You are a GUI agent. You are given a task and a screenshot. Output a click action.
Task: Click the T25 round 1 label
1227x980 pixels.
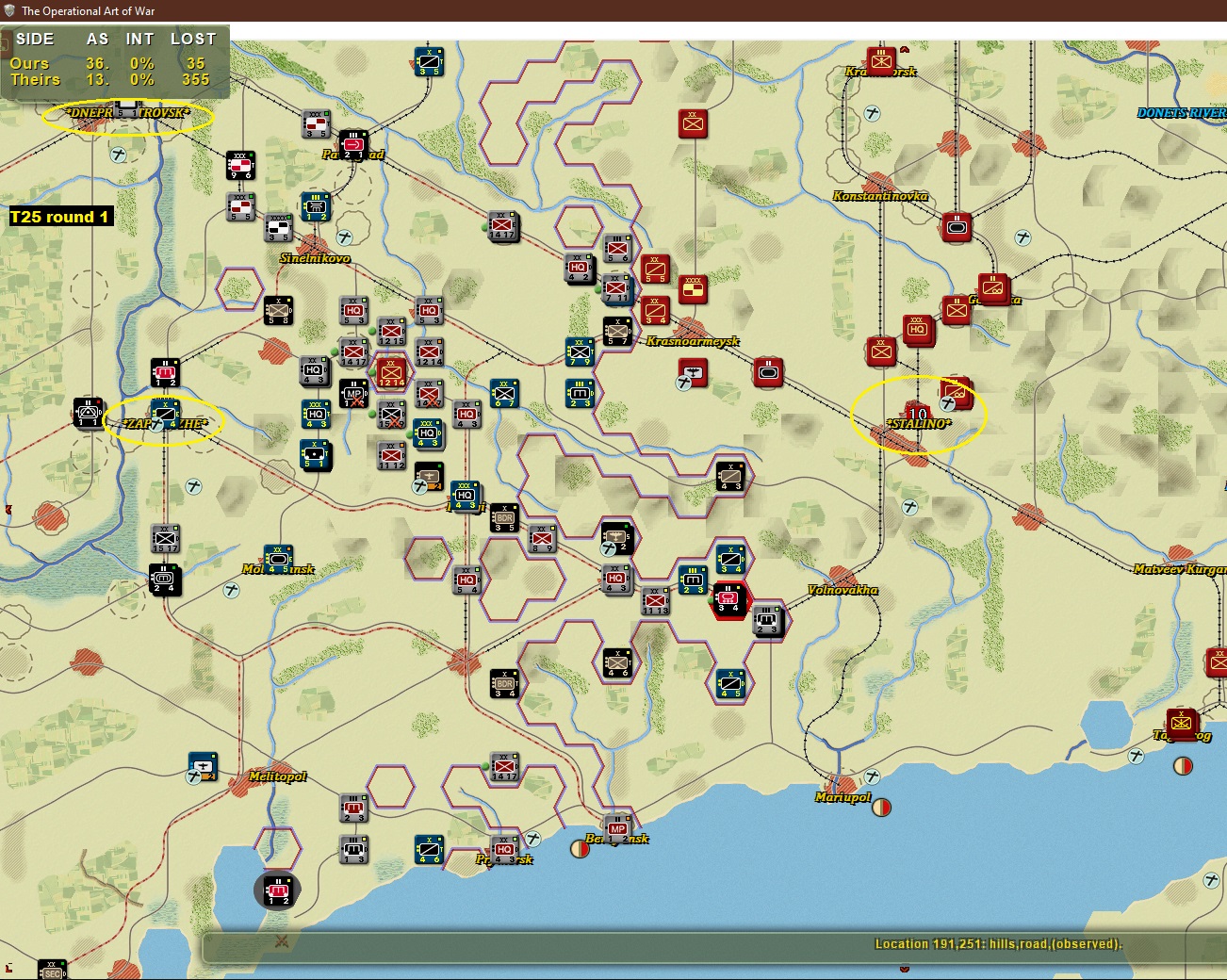(x=59, y=217)
